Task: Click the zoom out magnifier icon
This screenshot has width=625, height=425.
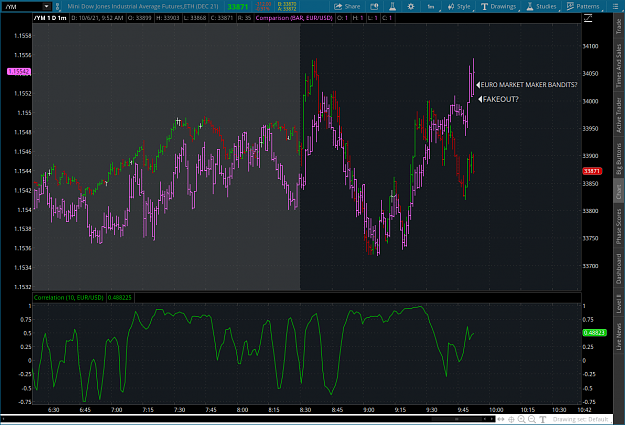Action: coord(532,419)
